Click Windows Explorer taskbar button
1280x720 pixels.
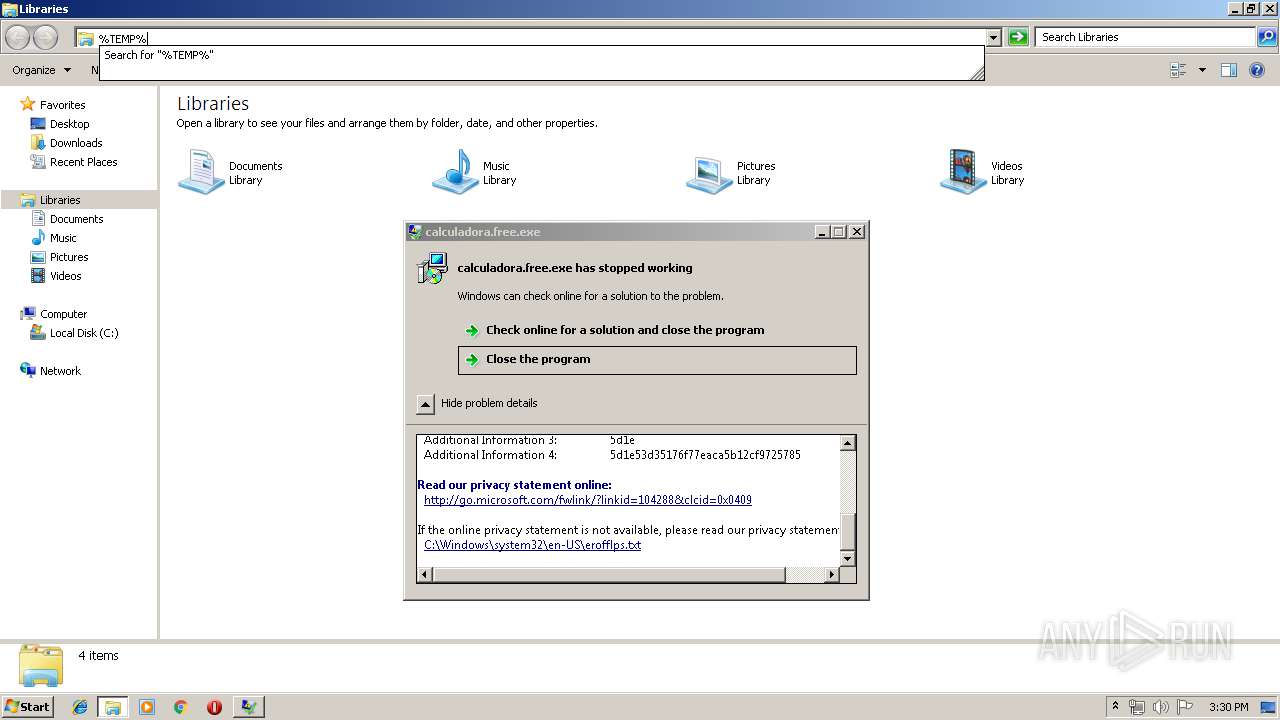(x=113, y=707)
